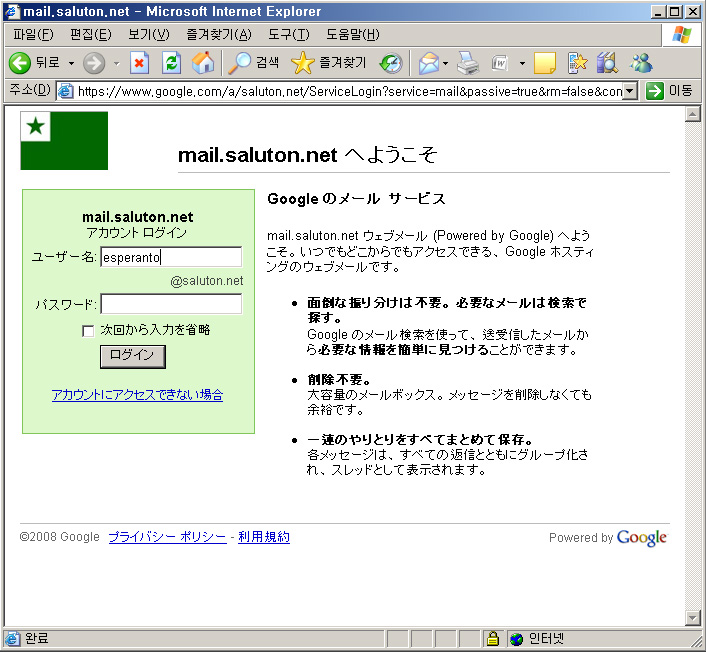The width and height of the screenshot is (706, 652).
Task: Click the yellow note Discuss icon
Action: click(x=544, y=63)
